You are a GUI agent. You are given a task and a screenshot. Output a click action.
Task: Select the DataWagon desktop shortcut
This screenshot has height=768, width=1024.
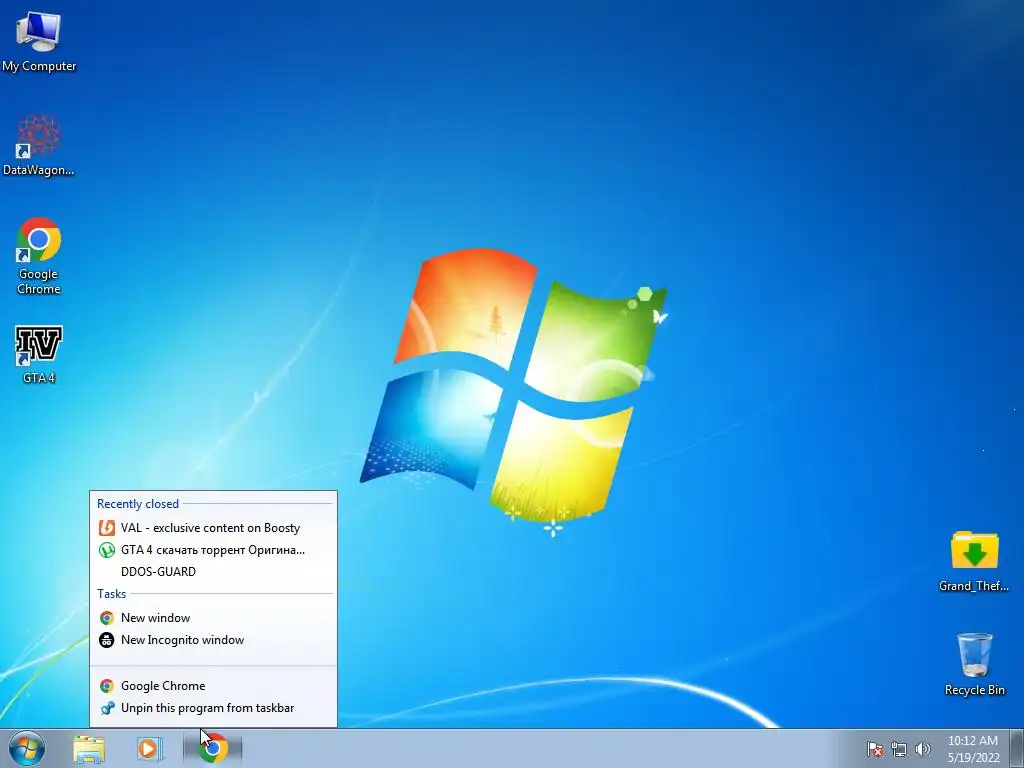pos(39,145)
